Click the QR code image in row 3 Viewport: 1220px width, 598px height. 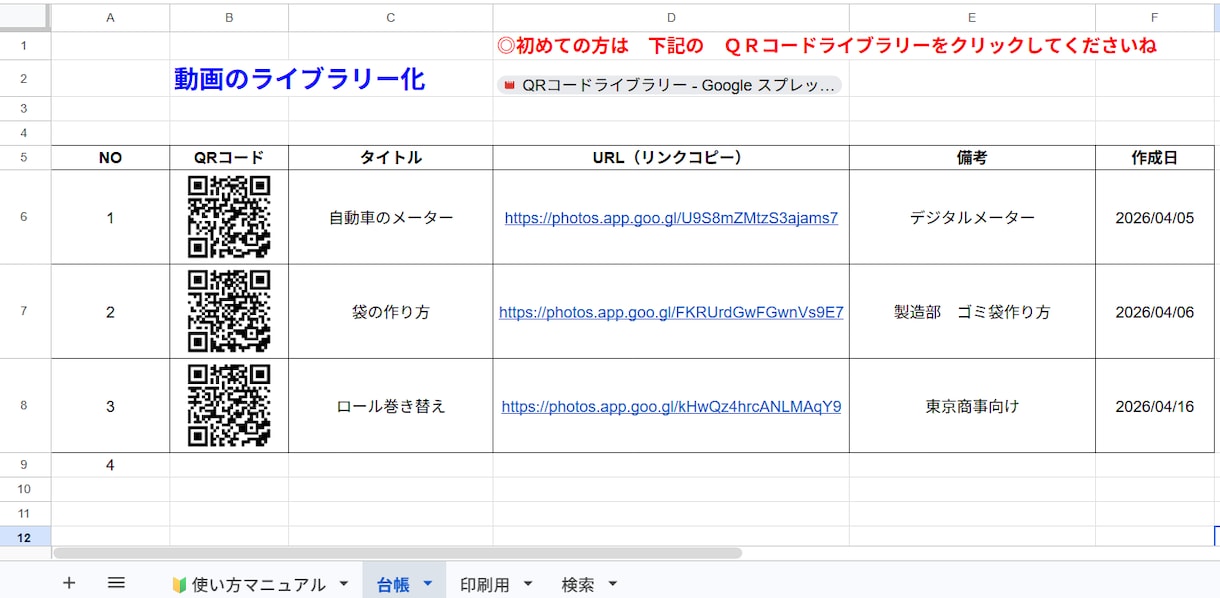click(x=229, y=405)
